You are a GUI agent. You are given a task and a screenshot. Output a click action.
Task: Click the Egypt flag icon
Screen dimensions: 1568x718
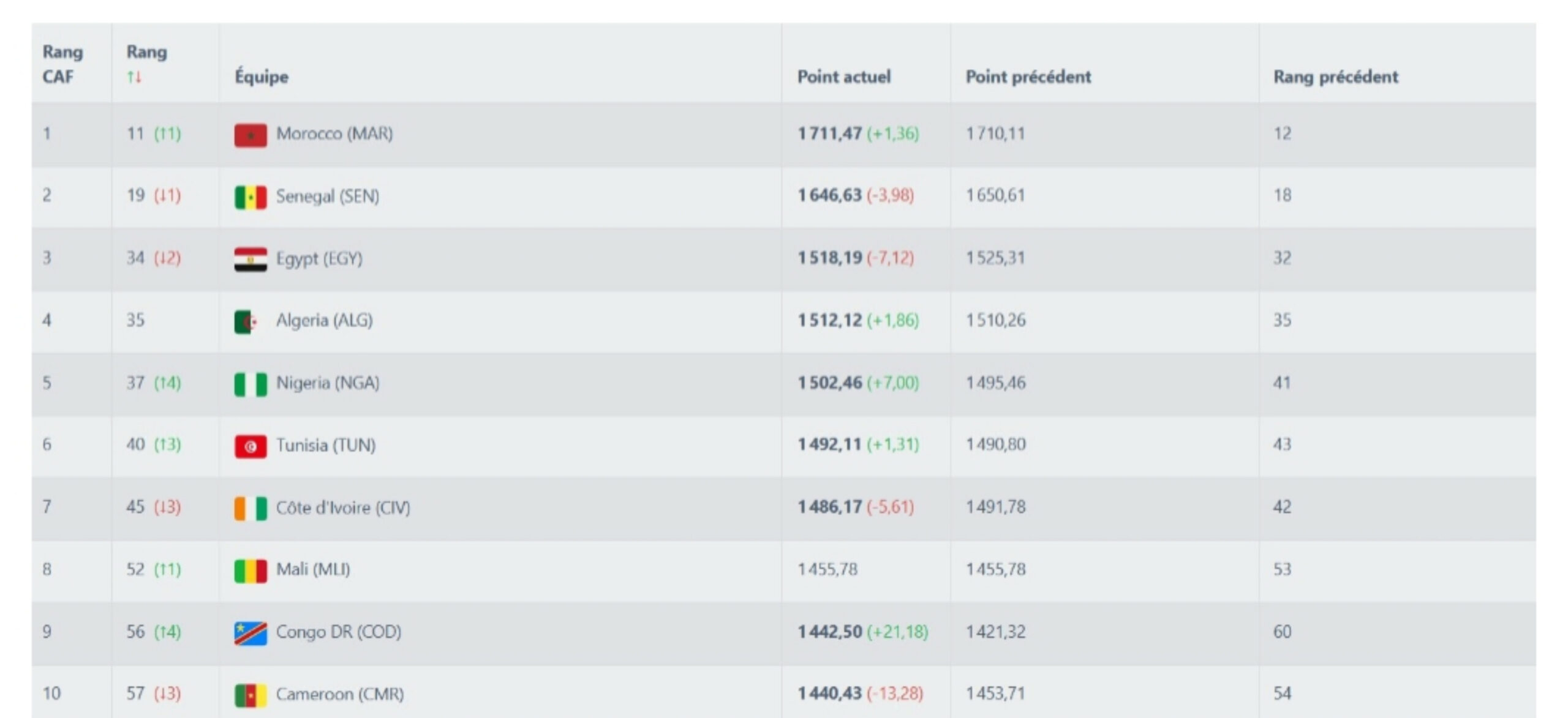[x=251, y=260]
